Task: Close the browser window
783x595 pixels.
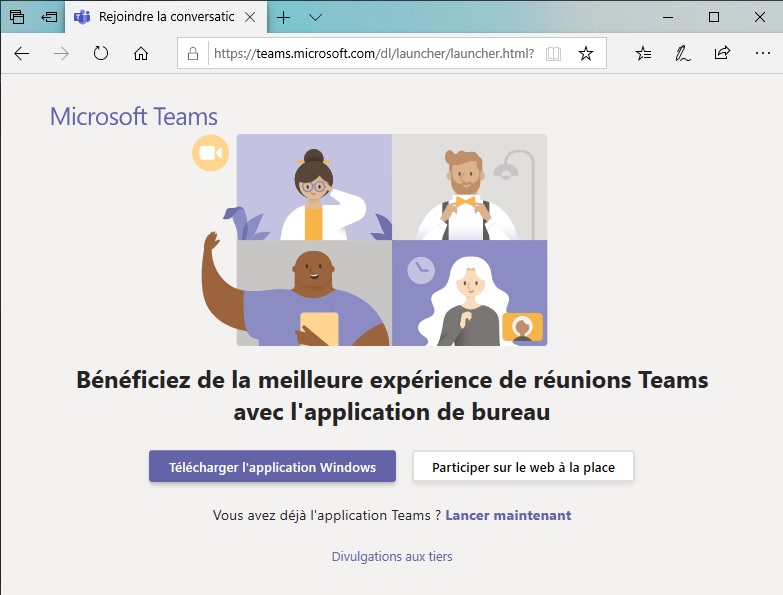Action: click(x=760, y=17)
